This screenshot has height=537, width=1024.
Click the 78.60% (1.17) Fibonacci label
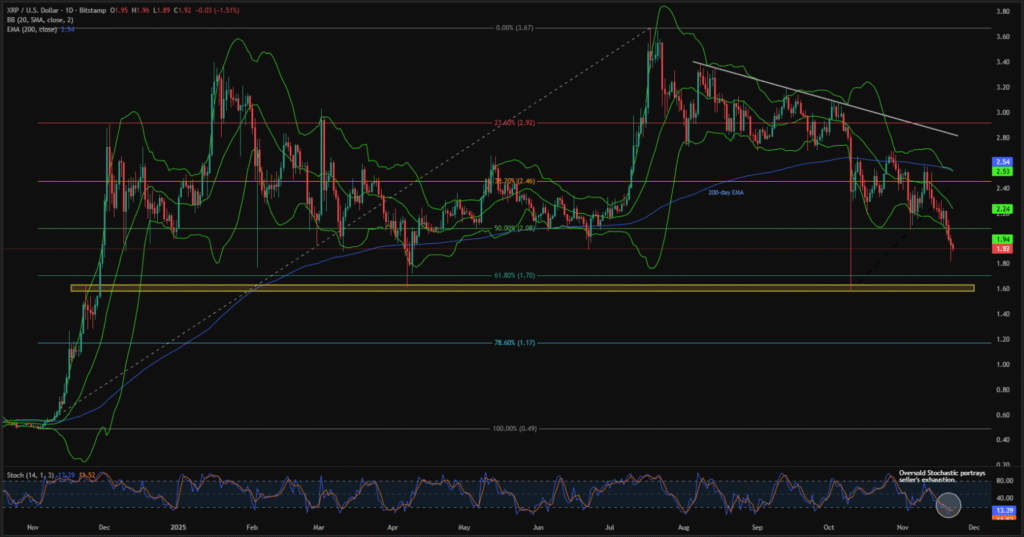(x=515, y=342)
